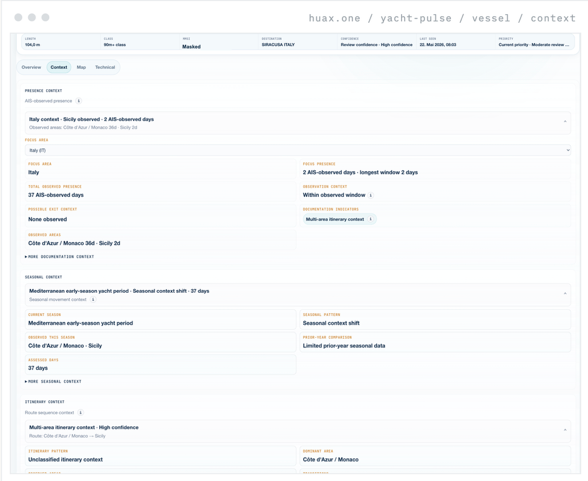Collapse the Italy context presence card chevron
The image size is (588, 481).
(x=565, y=121)
